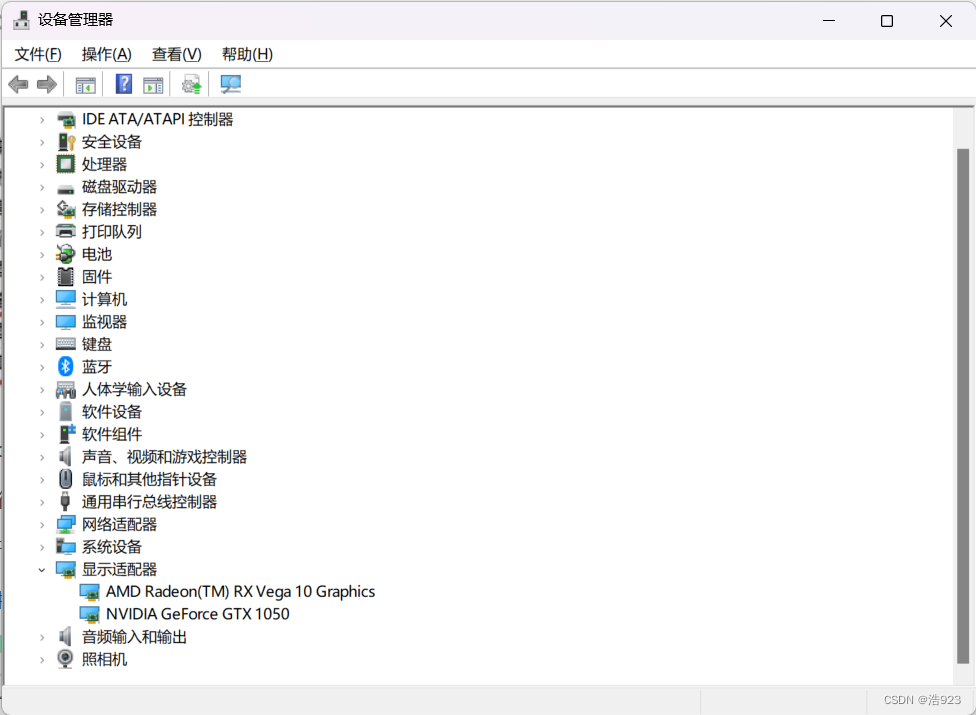Expand the 通用串行总线控制器 category
The width and height of the screenshot is (976, 715).
click(40, 501)
